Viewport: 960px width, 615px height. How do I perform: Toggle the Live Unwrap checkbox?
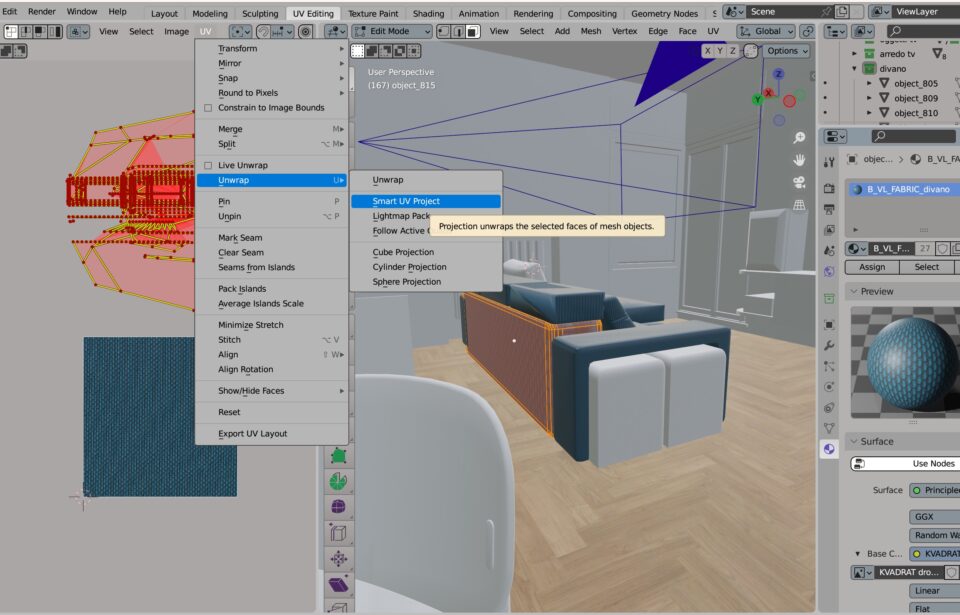pos(208,165)
